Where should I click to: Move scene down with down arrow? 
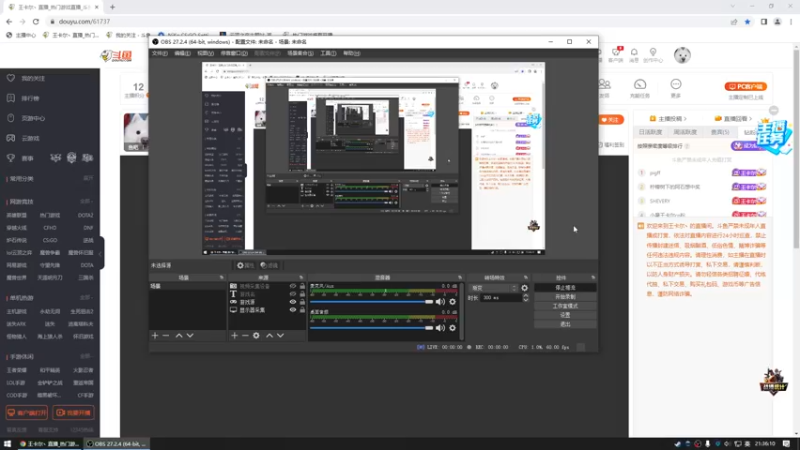point(190,336)
